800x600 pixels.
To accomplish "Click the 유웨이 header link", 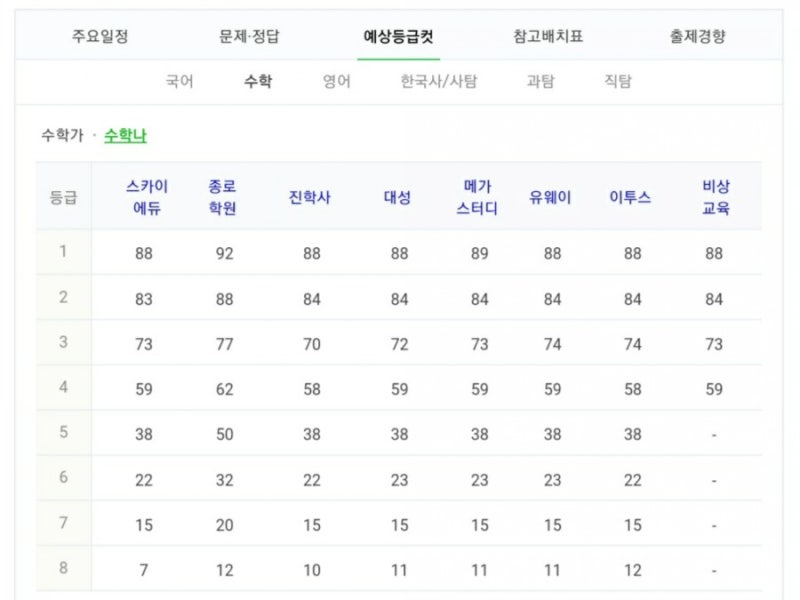I will 550,197.
